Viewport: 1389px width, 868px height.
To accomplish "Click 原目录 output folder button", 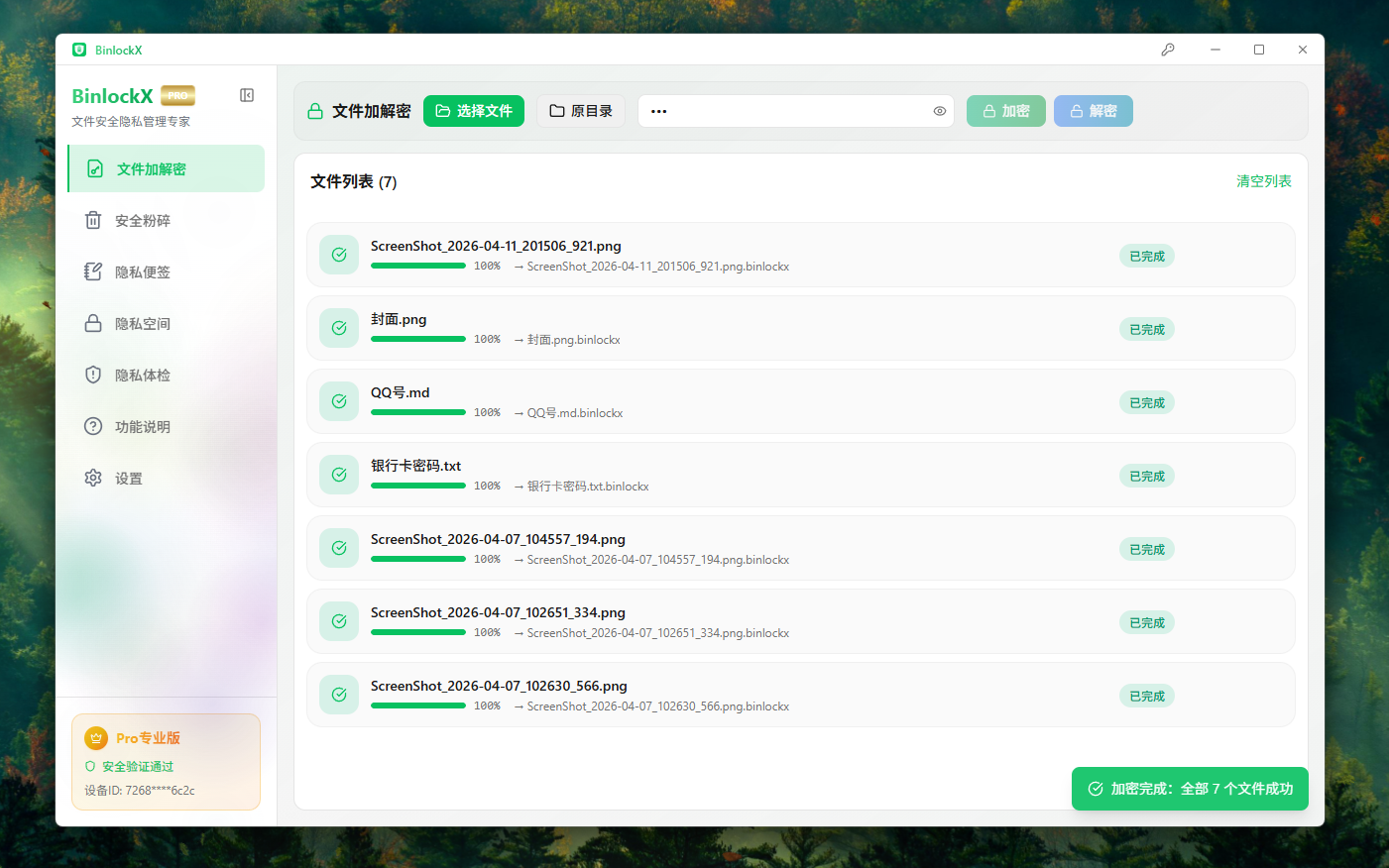I will tap(581, 111).
